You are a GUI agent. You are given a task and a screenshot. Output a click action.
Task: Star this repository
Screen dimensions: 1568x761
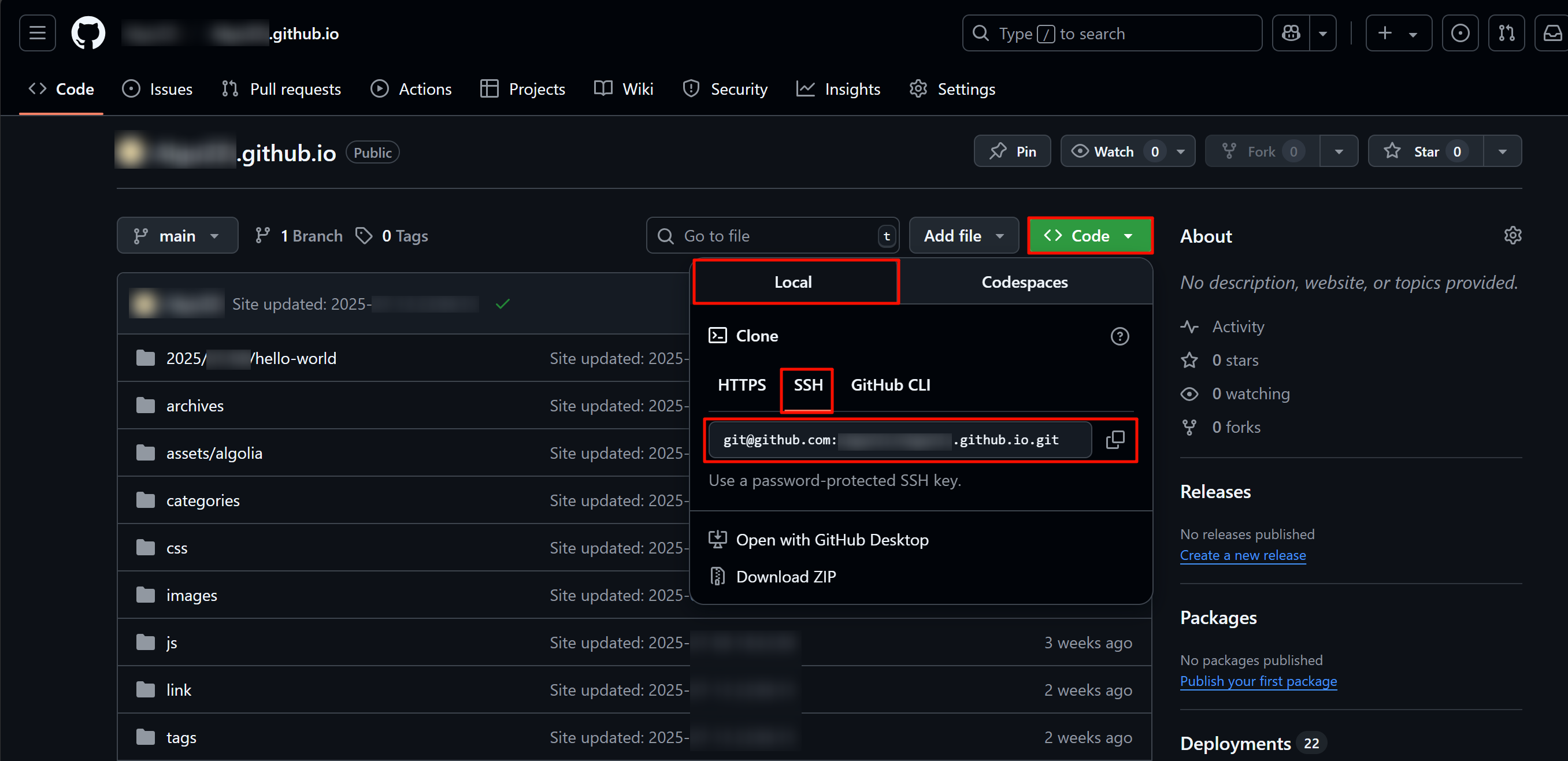tap(1426, 151)
